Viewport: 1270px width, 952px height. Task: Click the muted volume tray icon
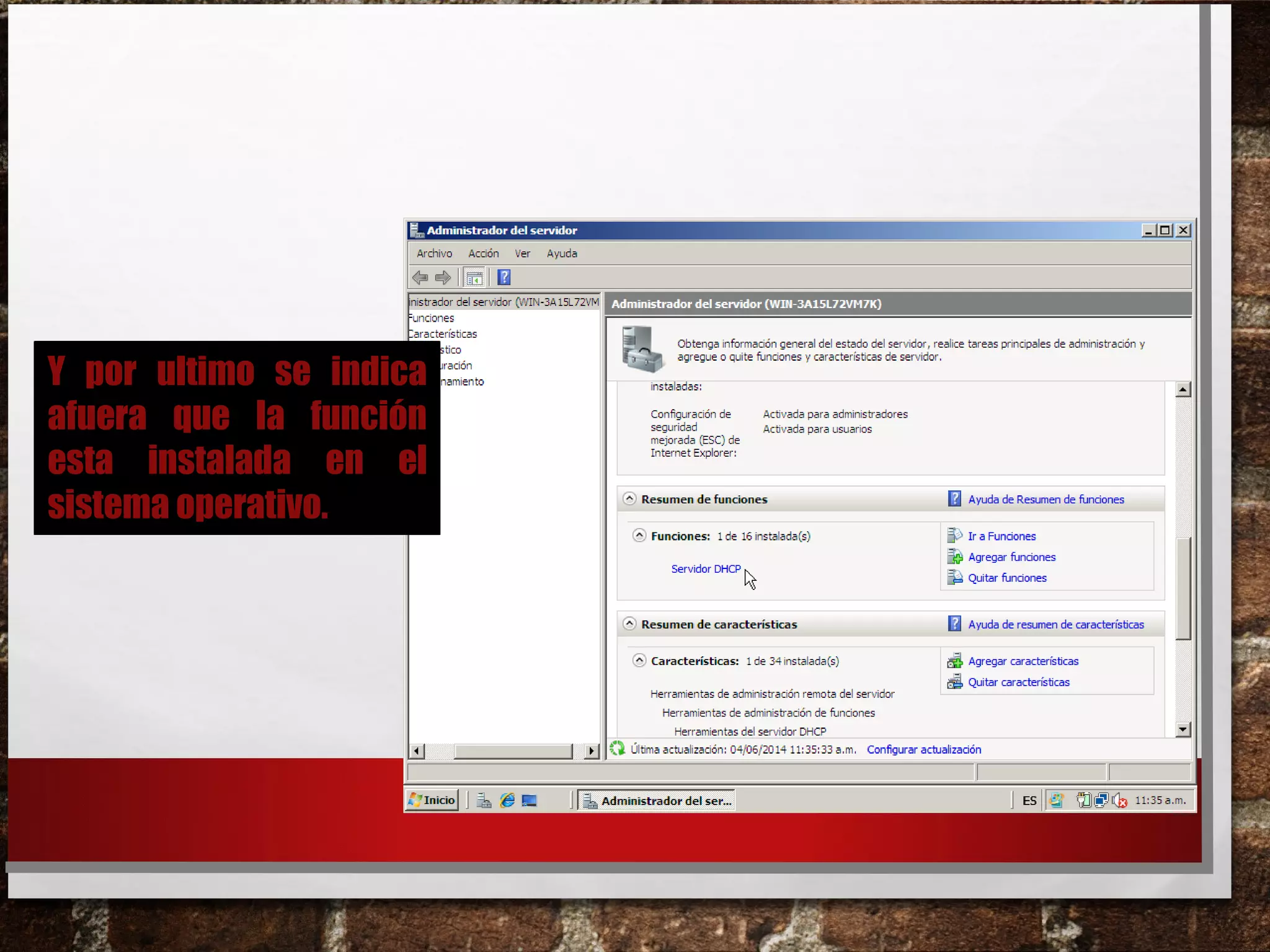(1119, 801)
